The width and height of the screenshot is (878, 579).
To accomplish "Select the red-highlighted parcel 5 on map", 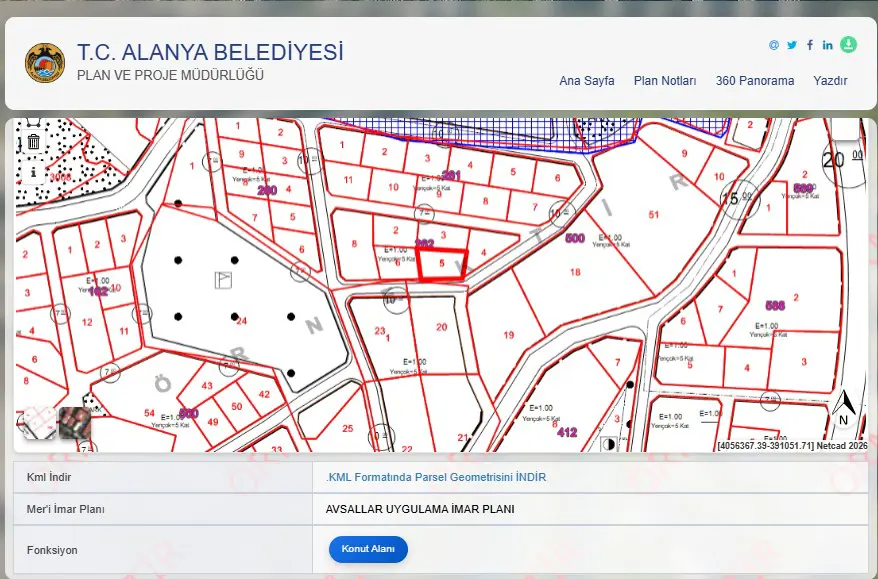I will pos(442,264).
